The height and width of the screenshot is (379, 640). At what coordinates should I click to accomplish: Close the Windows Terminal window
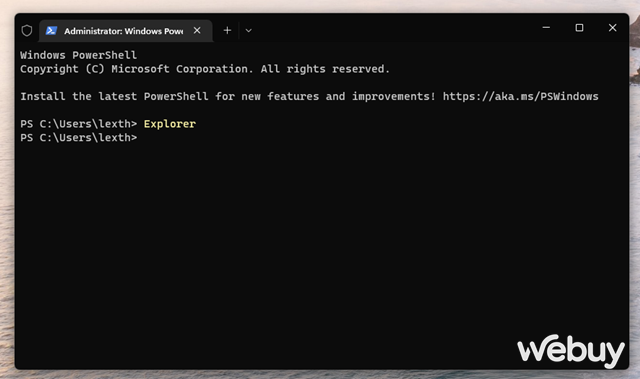click(x=612, y=28)
